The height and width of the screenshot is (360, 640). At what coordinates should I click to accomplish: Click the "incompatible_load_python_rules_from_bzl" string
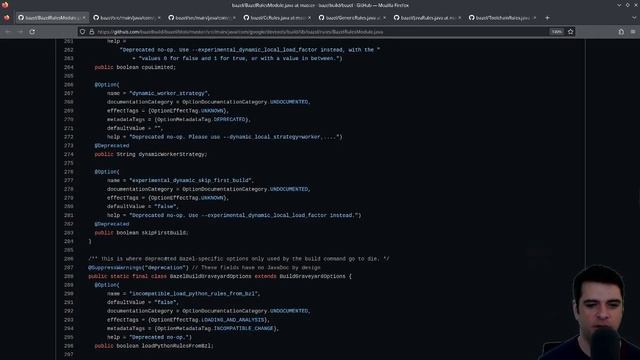tap(194, 293)
